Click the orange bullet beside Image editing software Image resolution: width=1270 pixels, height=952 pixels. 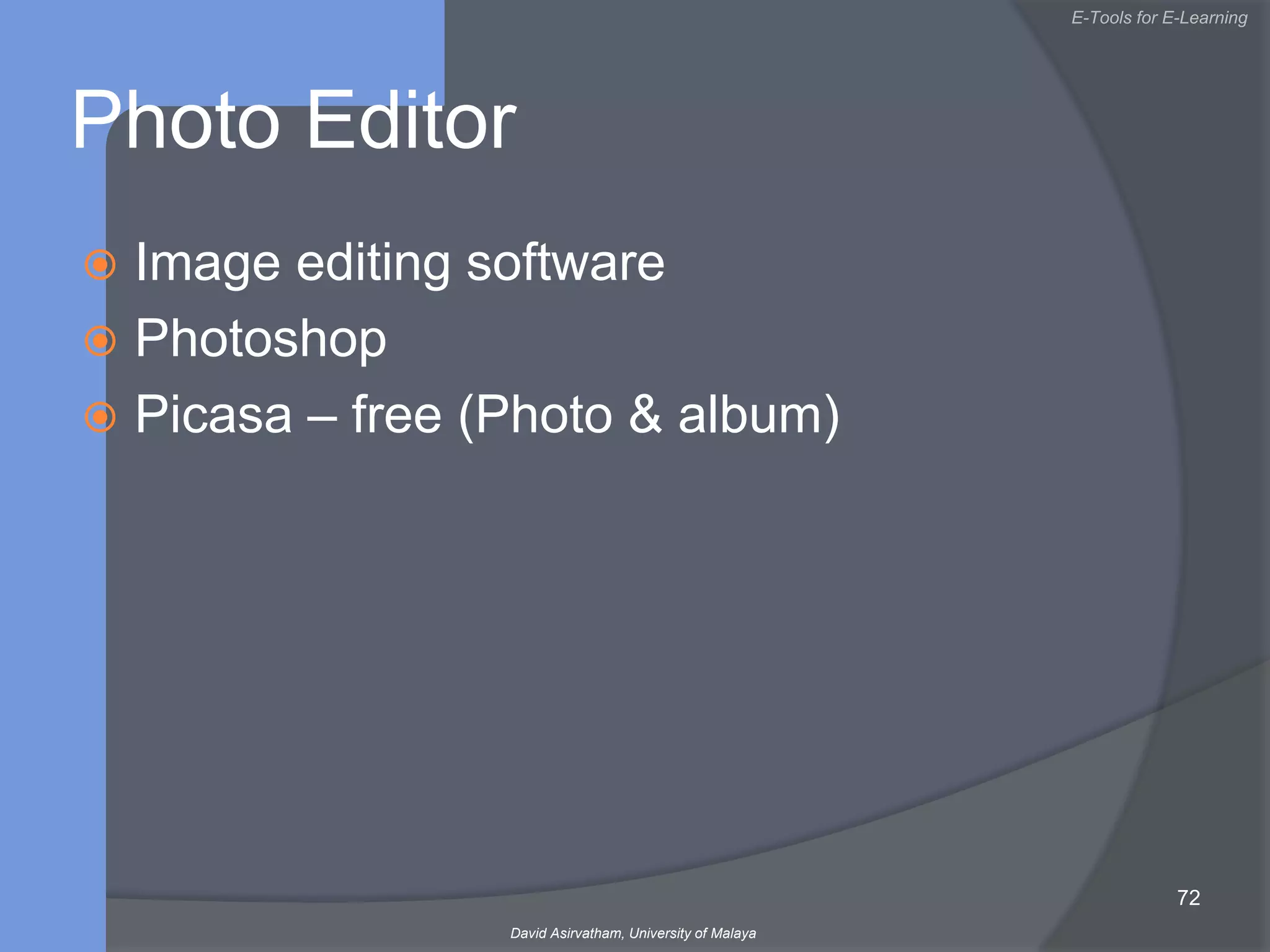(x=100, y=265)
